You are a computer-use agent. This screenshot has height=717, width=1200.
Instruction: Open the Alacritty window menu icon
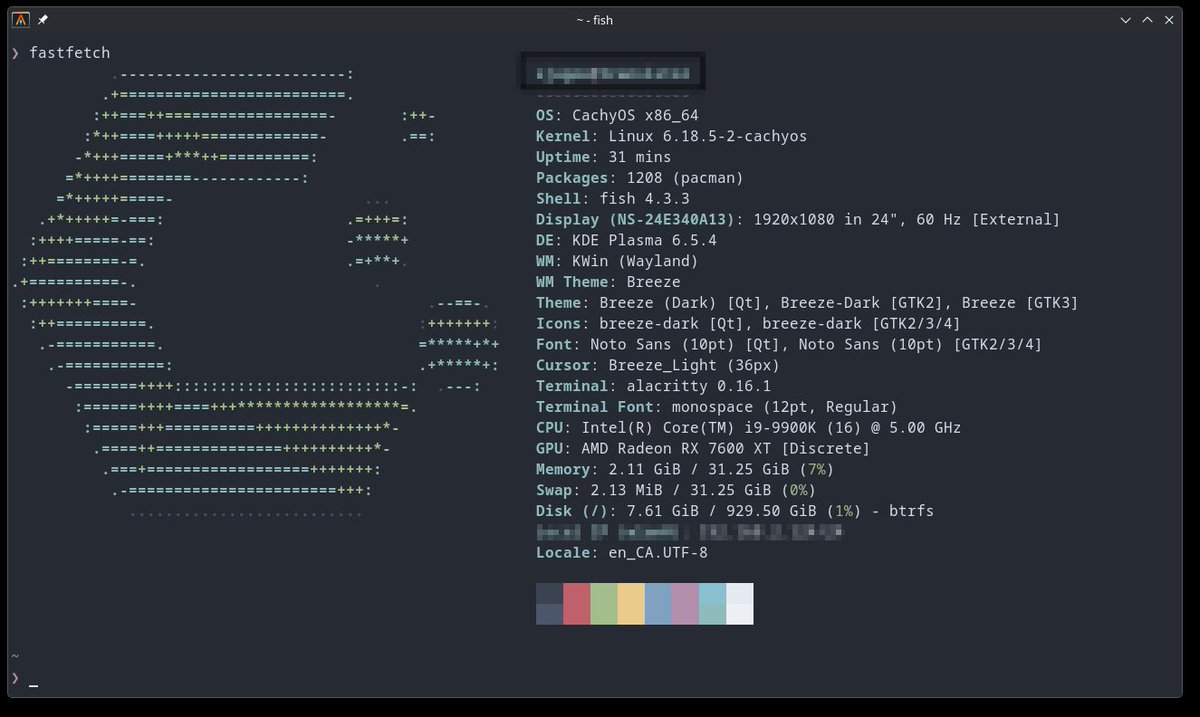[21, 19]
